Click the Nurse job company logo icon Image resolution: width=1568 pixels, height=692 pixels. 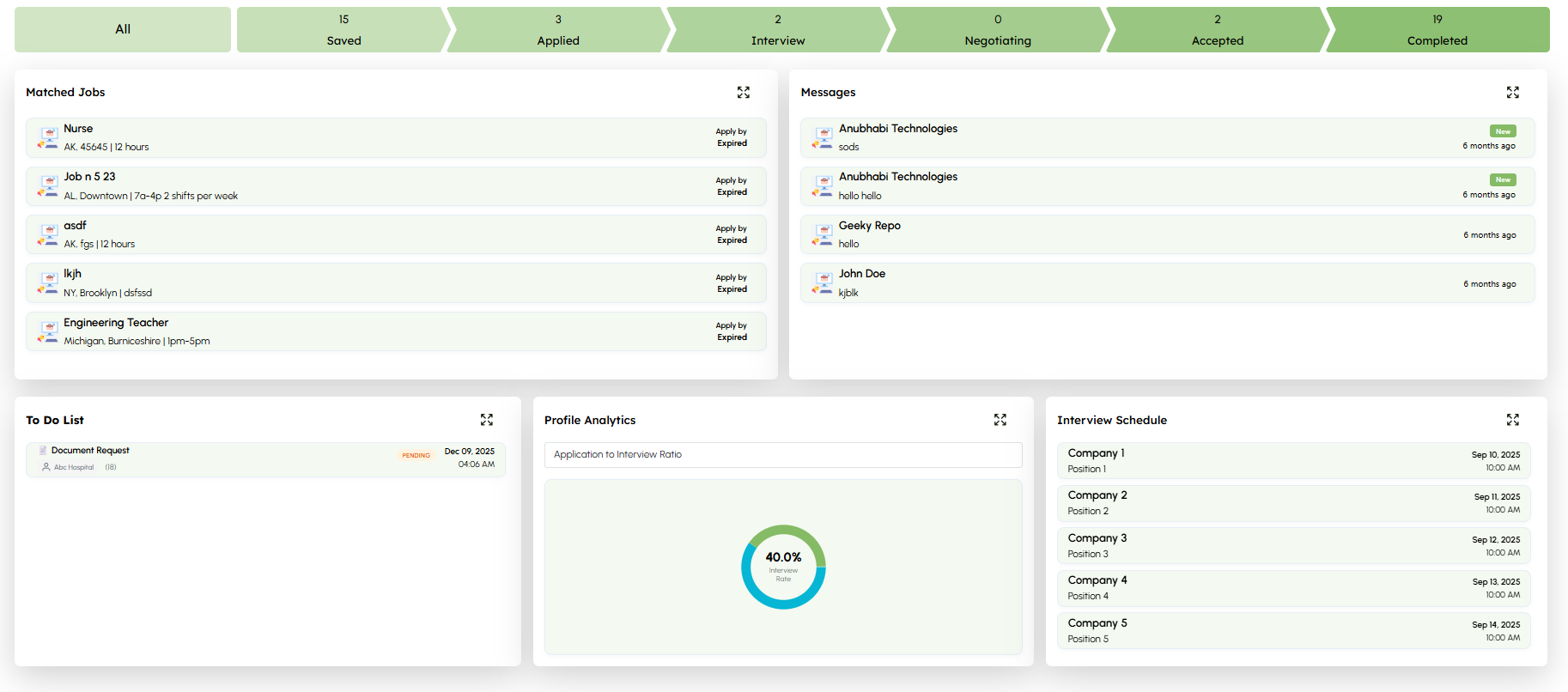tap(48, 138)
